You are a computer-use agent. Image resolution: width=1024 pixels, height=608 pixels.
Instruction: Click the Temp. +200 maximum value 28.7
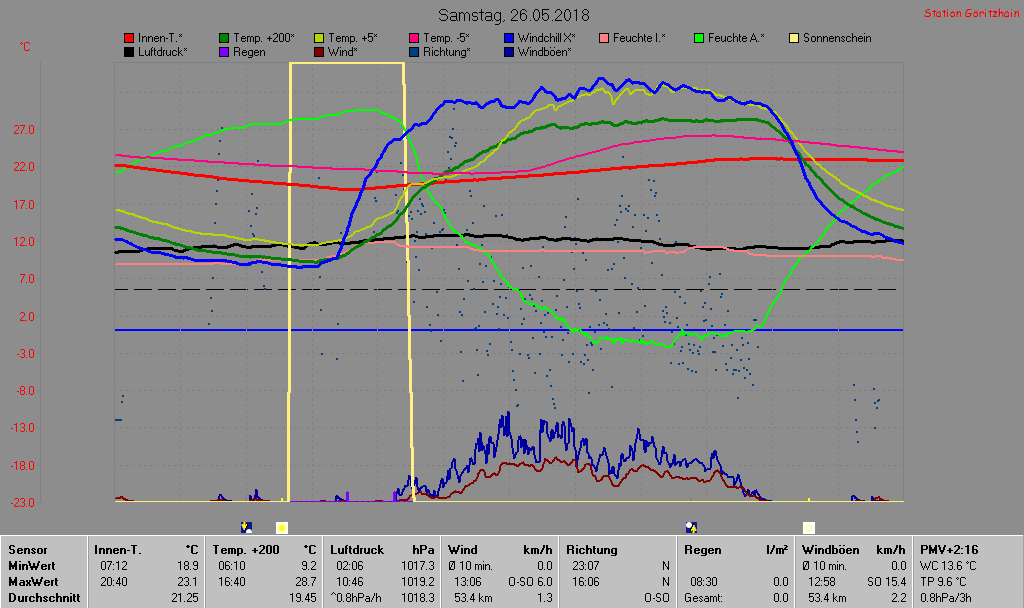(x=306, y=581)
